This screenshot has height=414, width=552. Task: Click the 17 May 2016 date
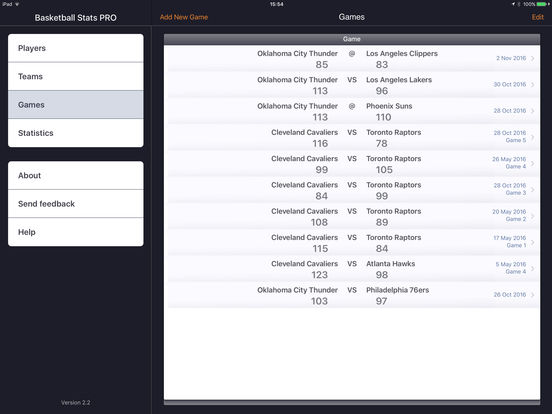pos(509,238)
